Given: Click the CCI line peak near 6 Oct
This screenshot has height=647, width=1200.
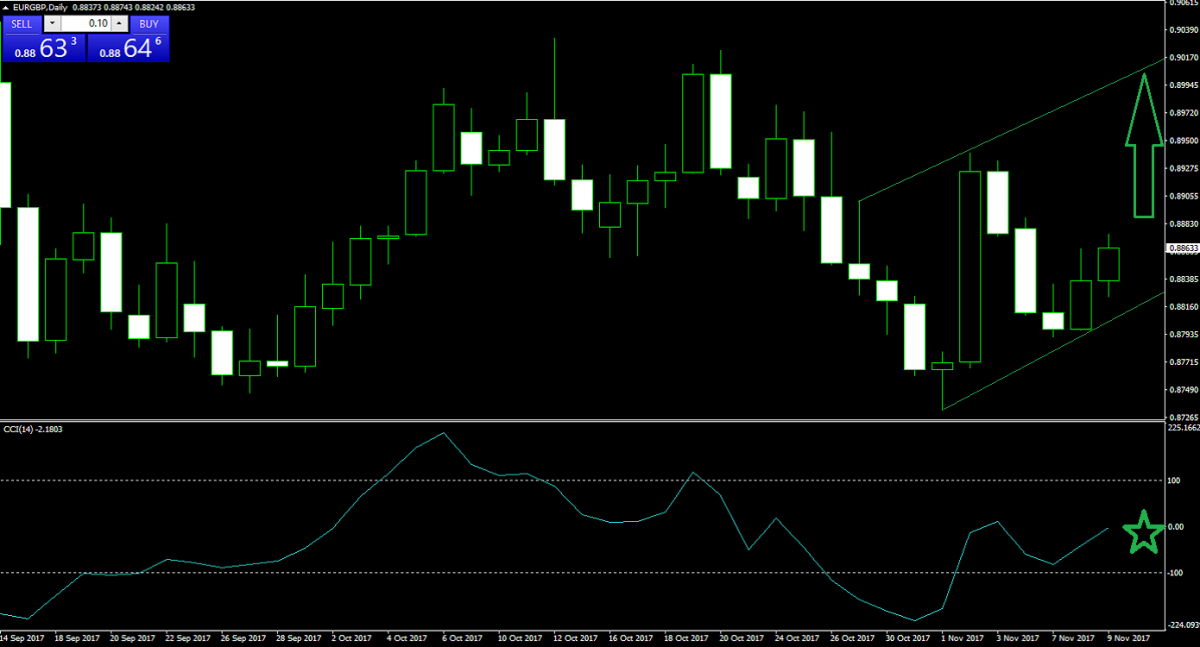Looking at the screenshot, I should point(443,433).
